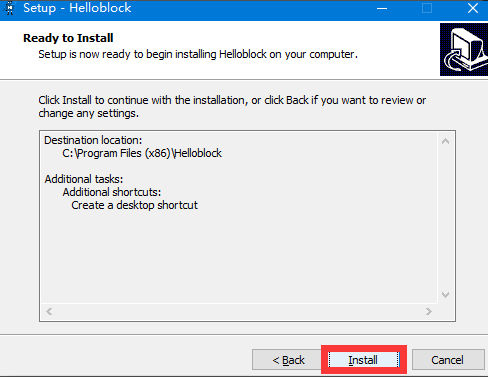
Task: Click the Helloblock icon in the title bar
Action: [x=10, y=8]
